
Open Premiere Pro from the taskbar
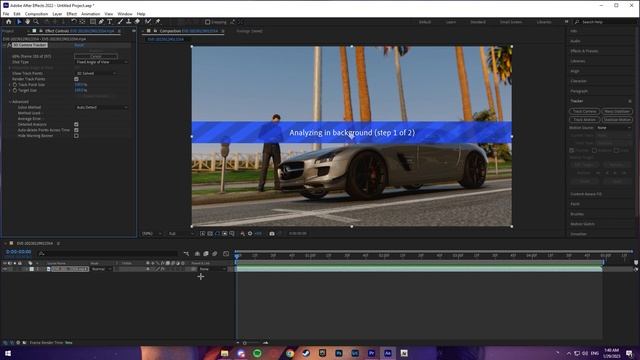(371, 353)
